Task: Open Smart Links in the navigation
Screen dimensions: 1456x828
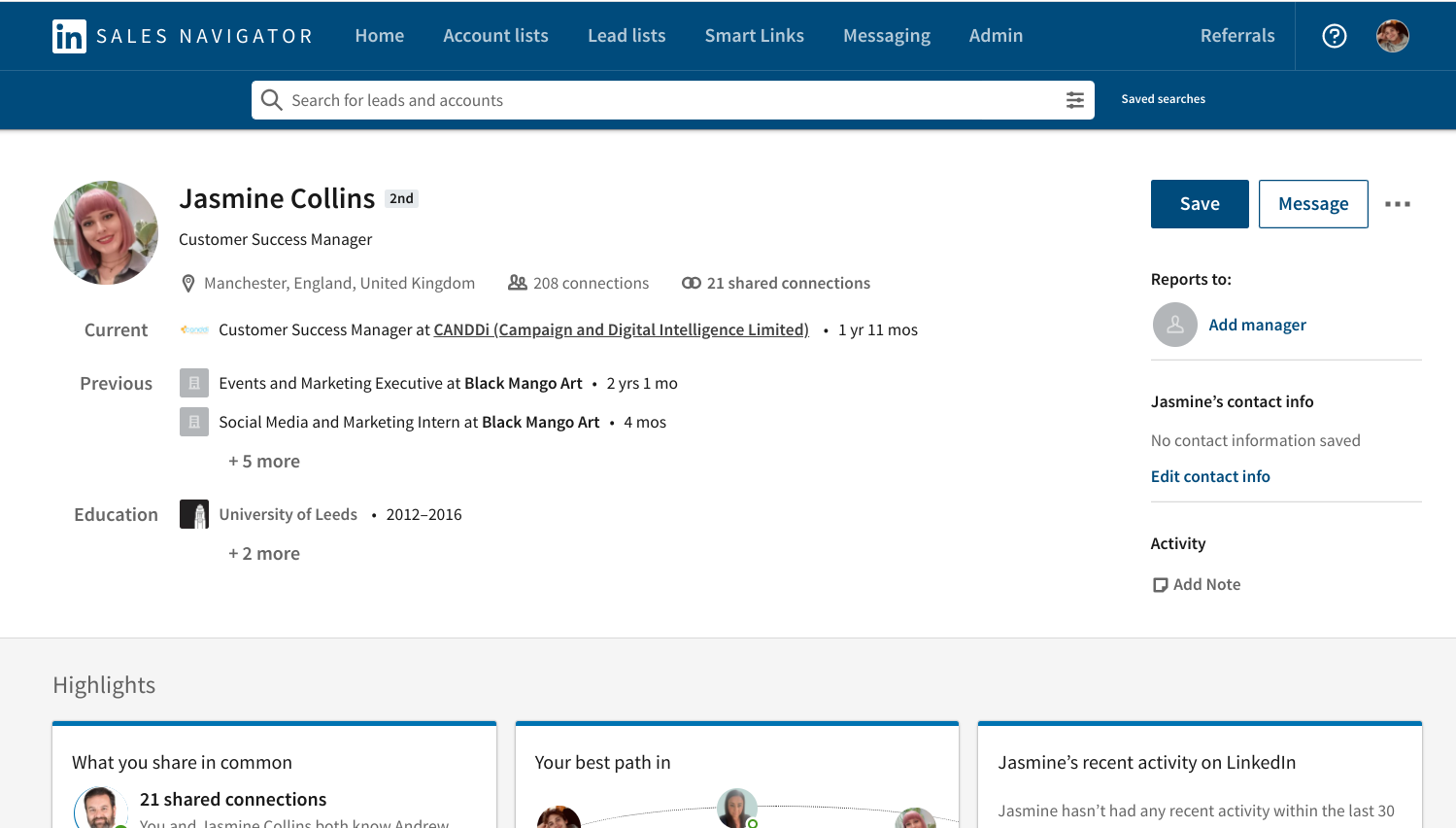Action: coord(755,36)
